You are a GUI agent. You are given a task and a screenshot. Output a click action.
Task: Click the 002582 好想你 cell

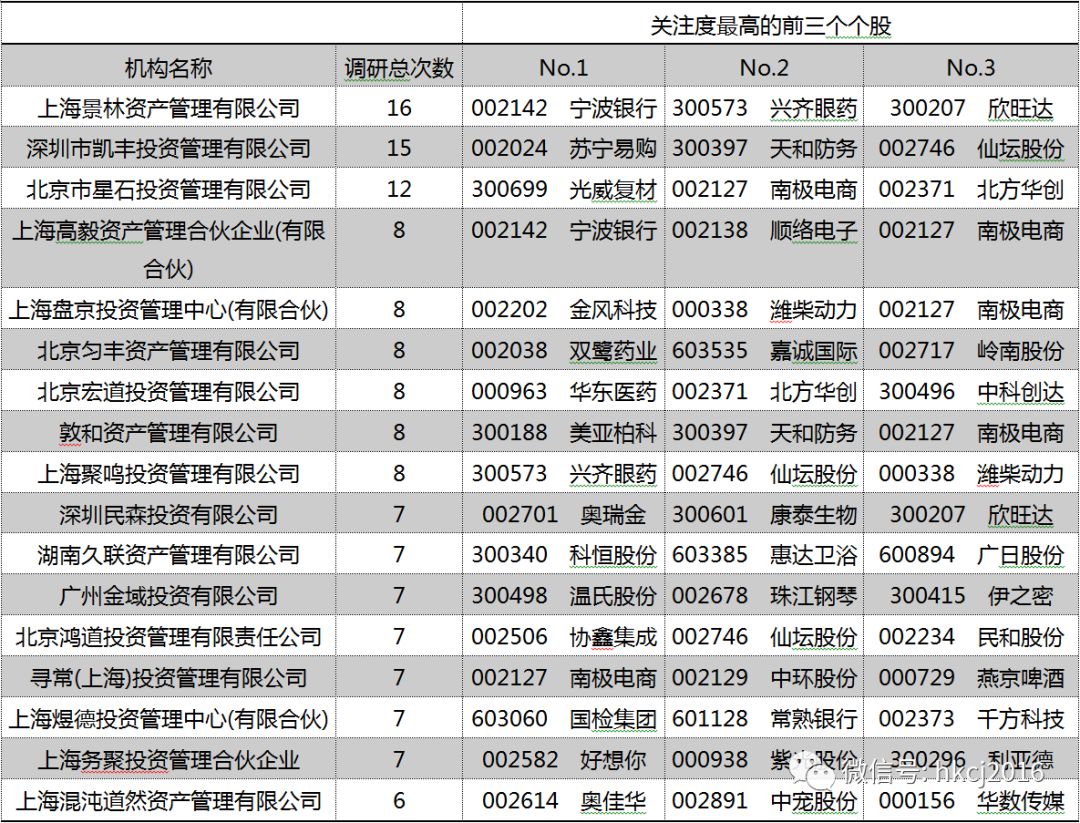coord(563,759)
